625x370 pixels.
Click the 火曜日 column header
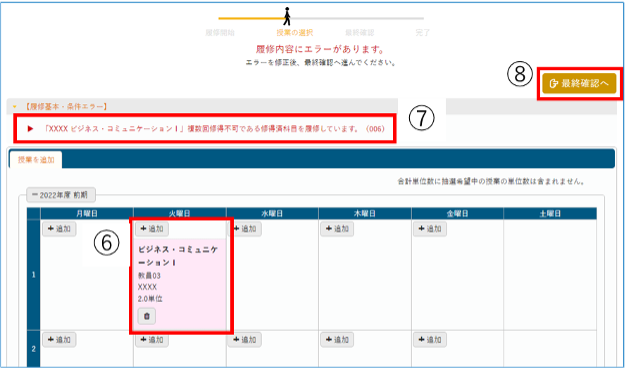tap(180, 214)
